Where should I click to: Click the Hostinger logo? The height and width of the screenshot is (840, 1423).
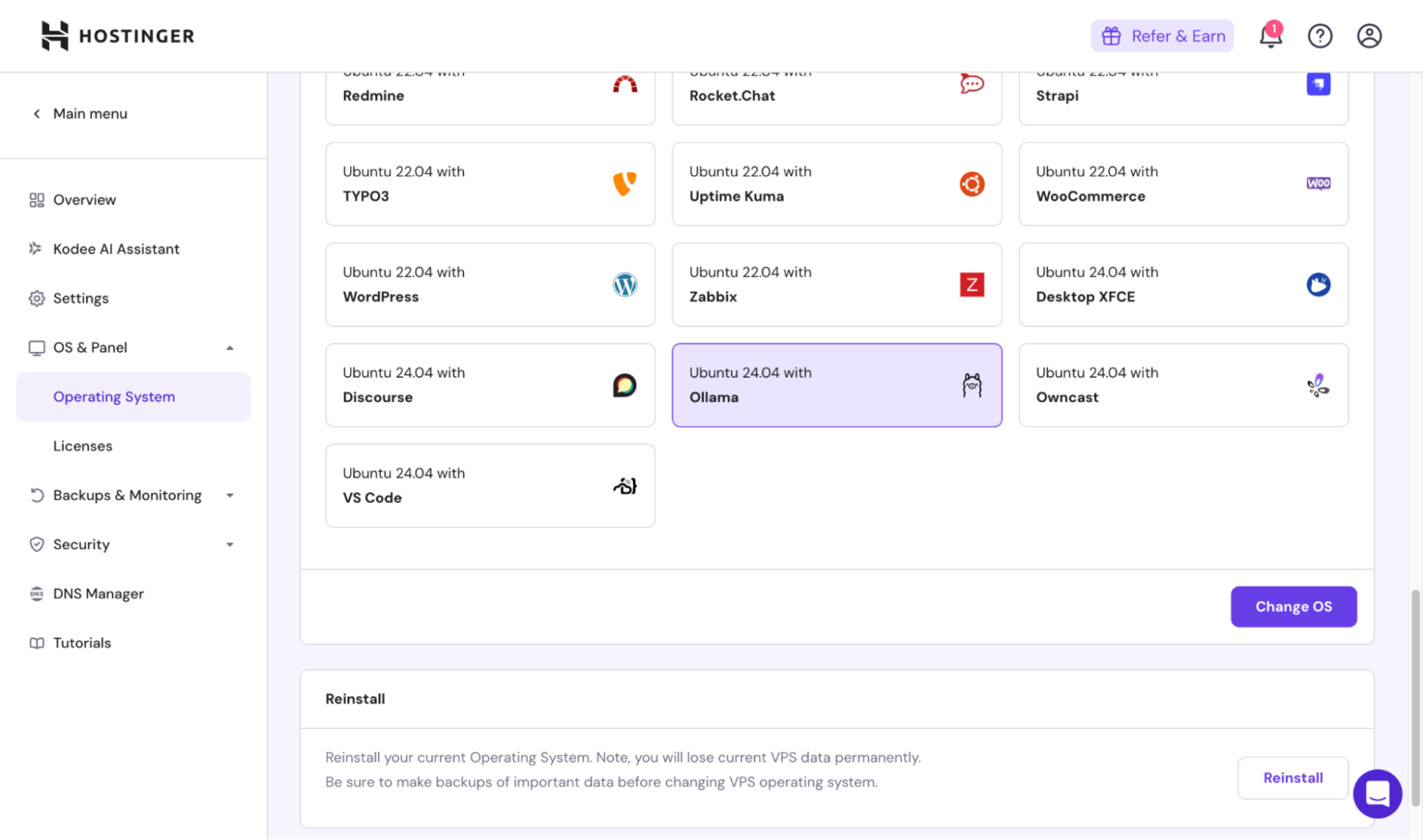(x=118, y=36)
